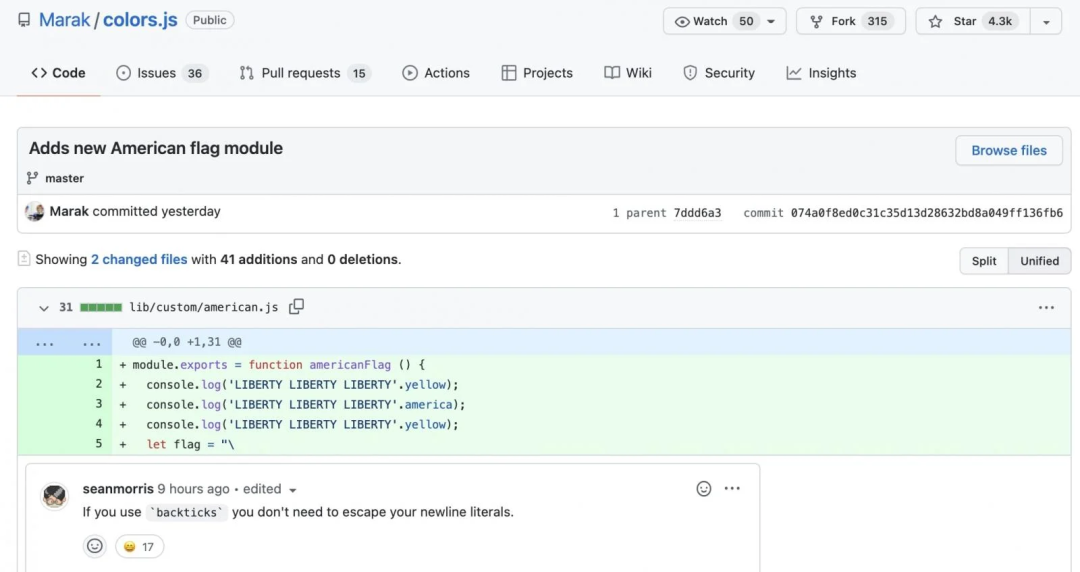Open the Actions tab
This screenshot has width=1080, height=572.
coord(436,73)
